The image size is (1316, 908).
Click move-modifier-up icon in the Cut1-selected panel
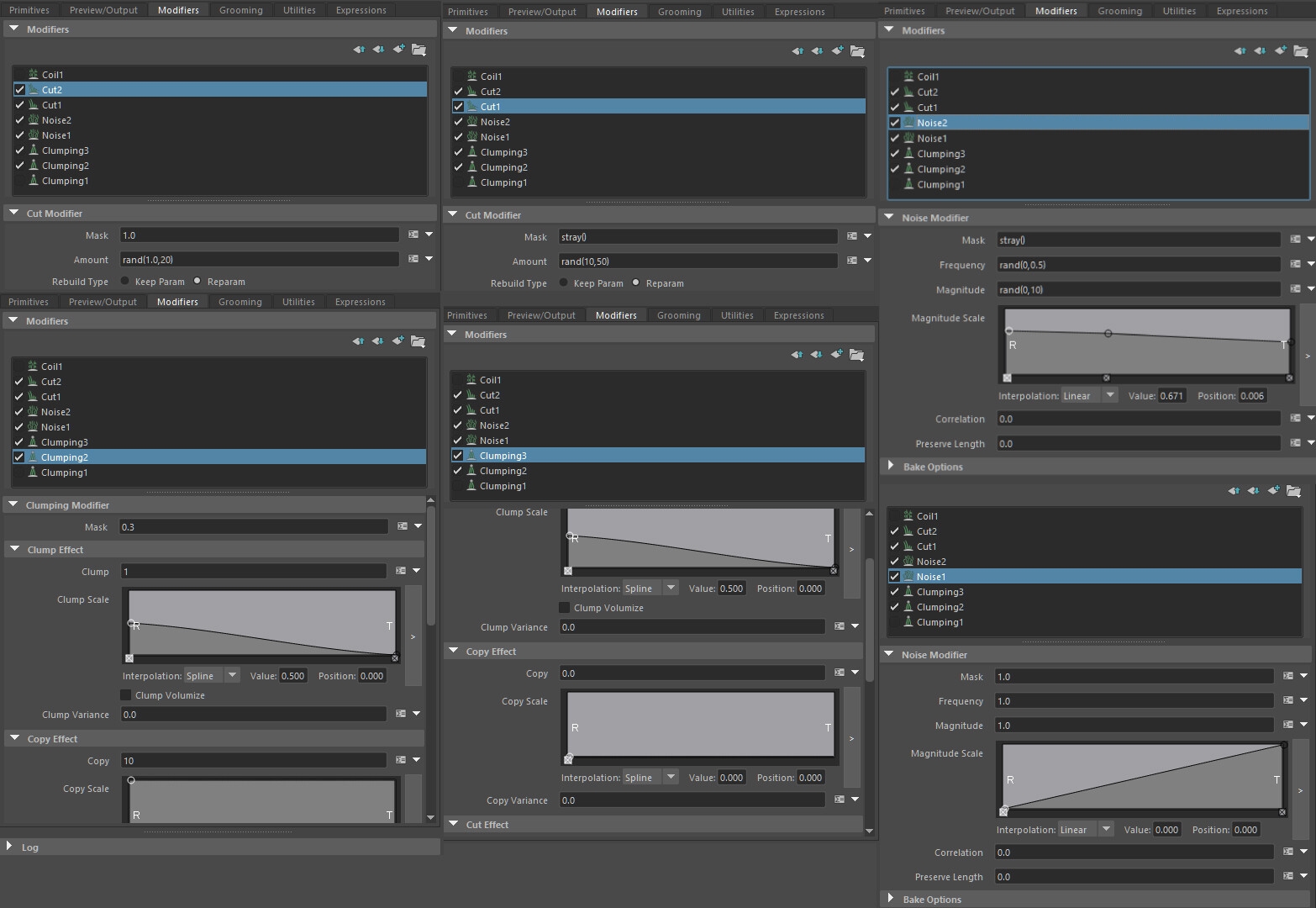(797, 51)
